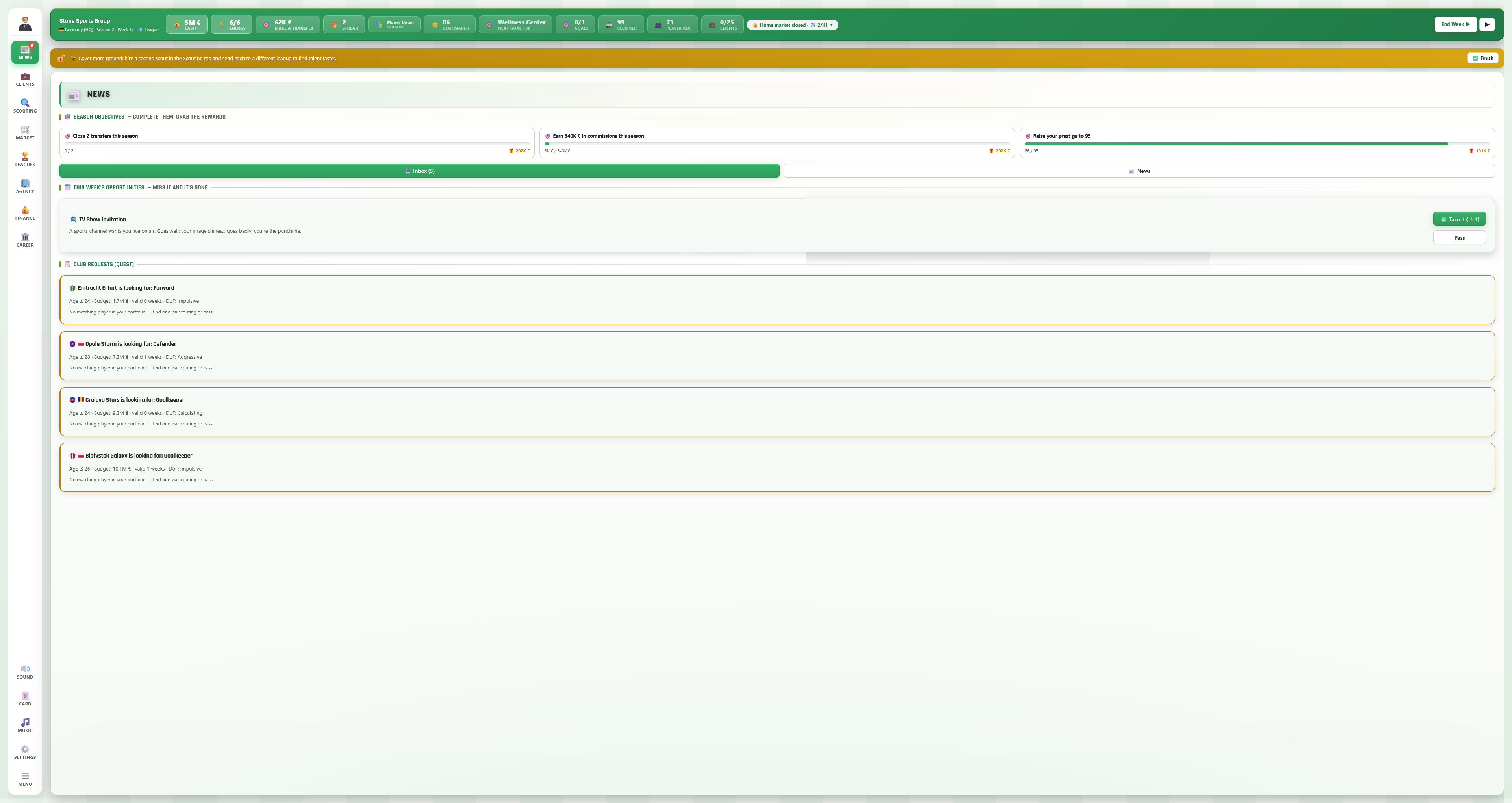Screen dimensions: 1512x803
Task: Click Finish on the tutorial banner
Action: point(1482,58)
